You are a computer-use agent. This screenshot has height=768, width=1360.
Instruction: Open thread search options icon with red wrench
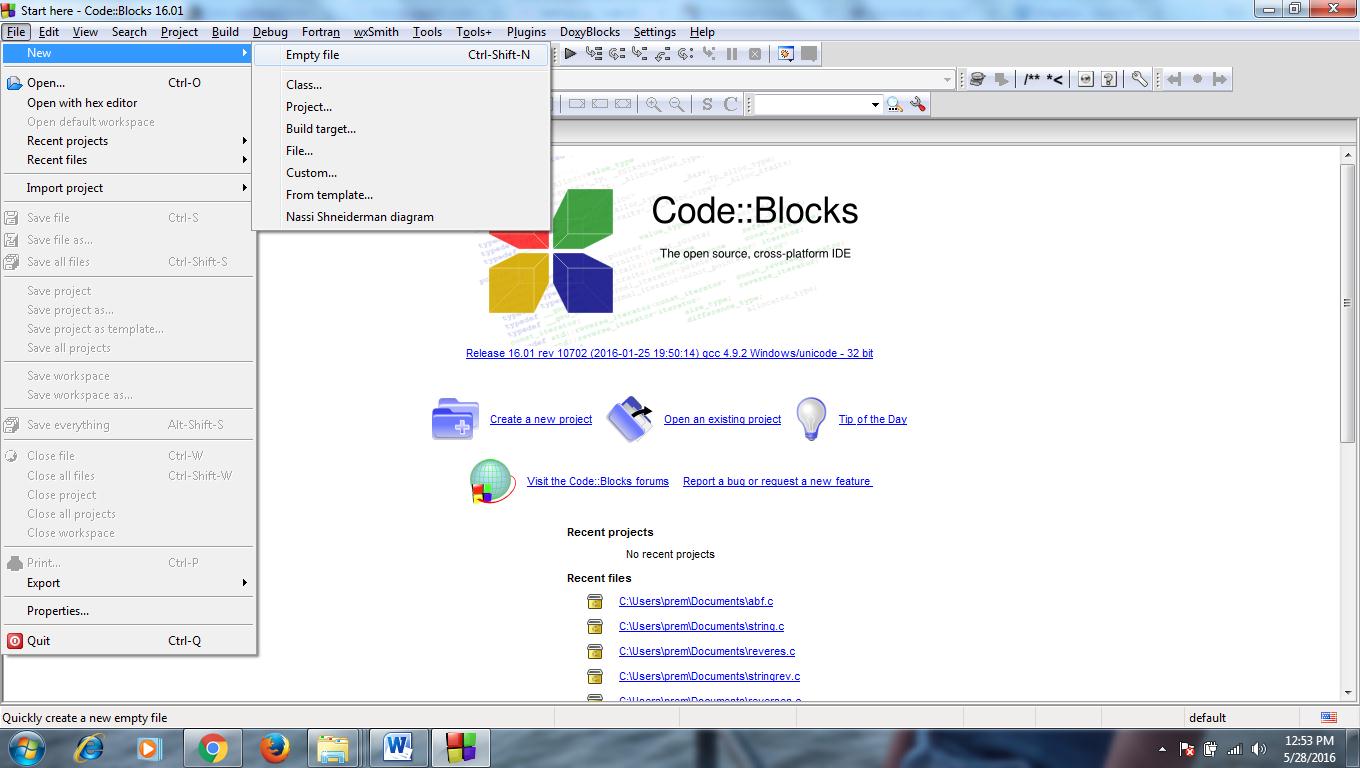coord(918,104)
